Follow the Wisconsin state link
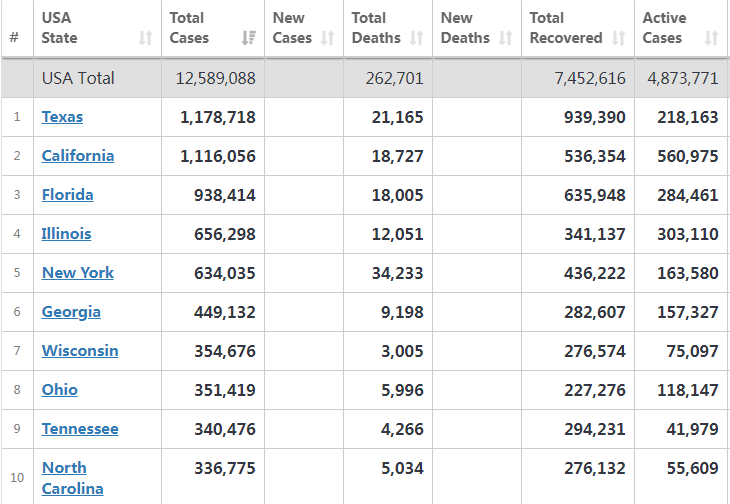Image resolution: width=730 pixels, height=504 pixels. coord(80,351)
